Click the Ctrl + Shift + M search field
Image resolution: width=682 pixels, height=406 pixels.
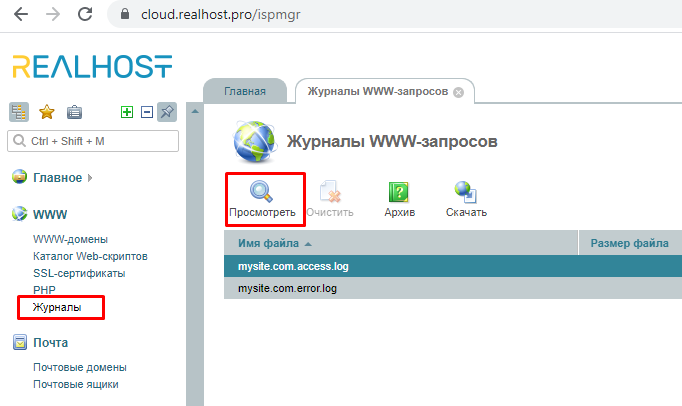tap(93, 141)
